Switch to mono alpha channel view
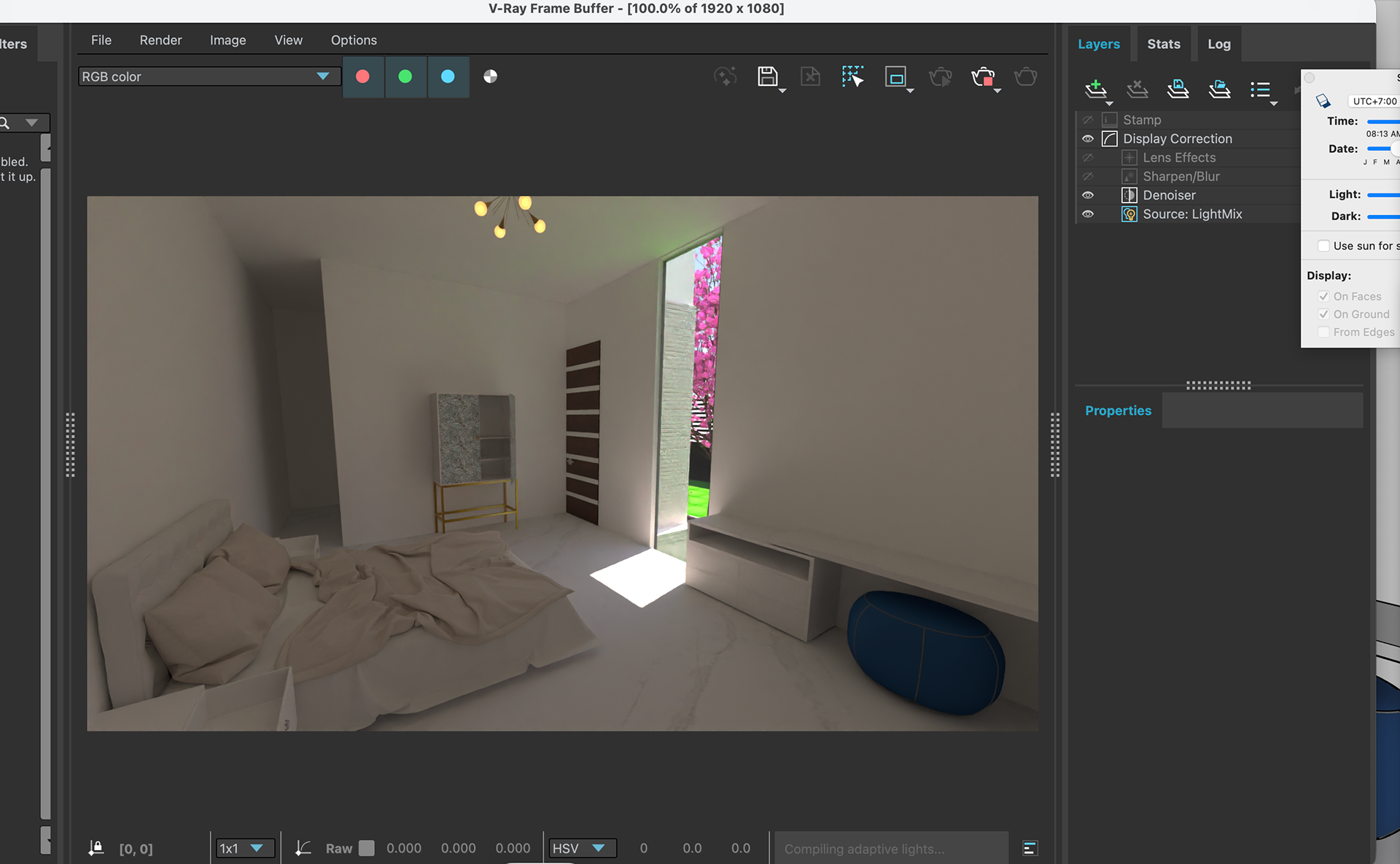 [x=490, y=77]
